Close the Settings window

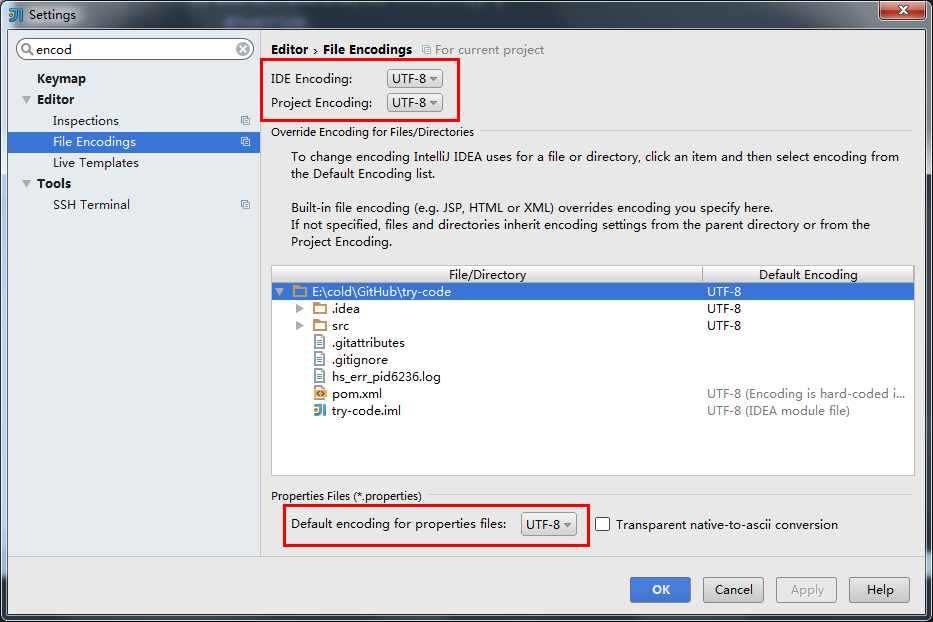[x=903, y=10]
